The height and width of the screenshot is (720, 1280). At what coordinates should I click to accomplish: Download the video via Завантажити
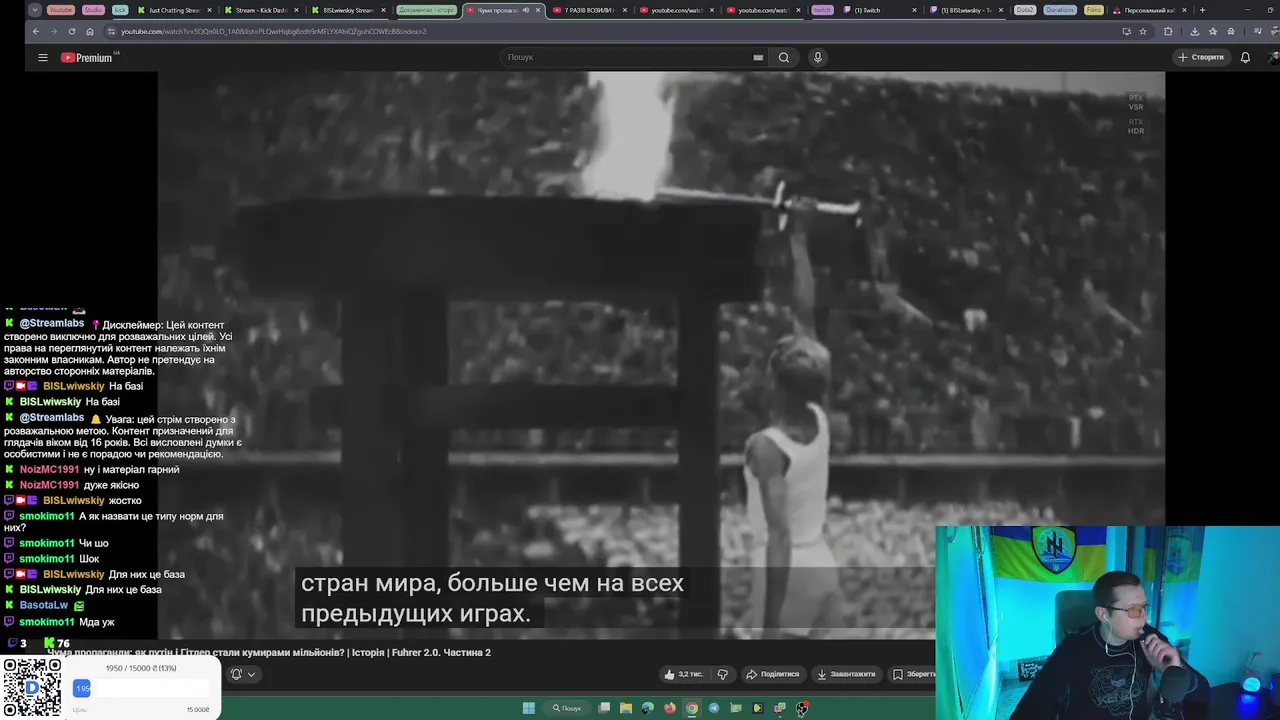846,674
